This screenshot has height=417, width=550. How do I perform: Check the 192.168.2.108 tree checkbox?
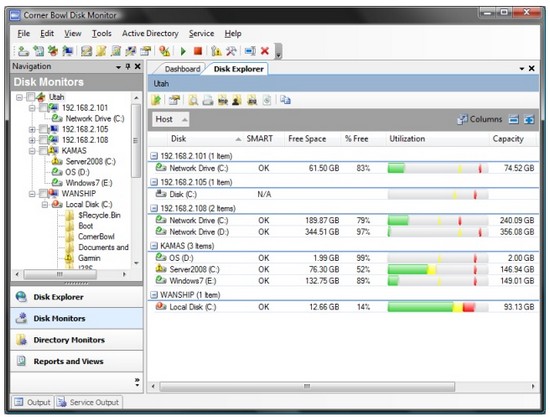[x=43, y=140]
